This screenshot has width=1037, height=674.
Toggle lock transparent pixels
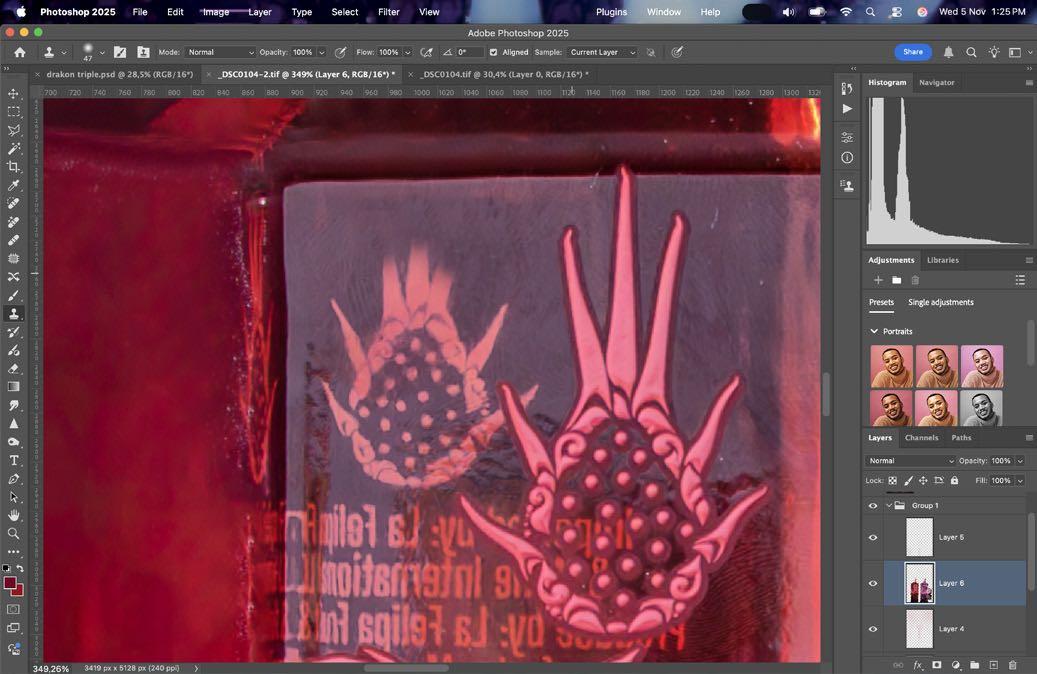click(x=893, y=481)
